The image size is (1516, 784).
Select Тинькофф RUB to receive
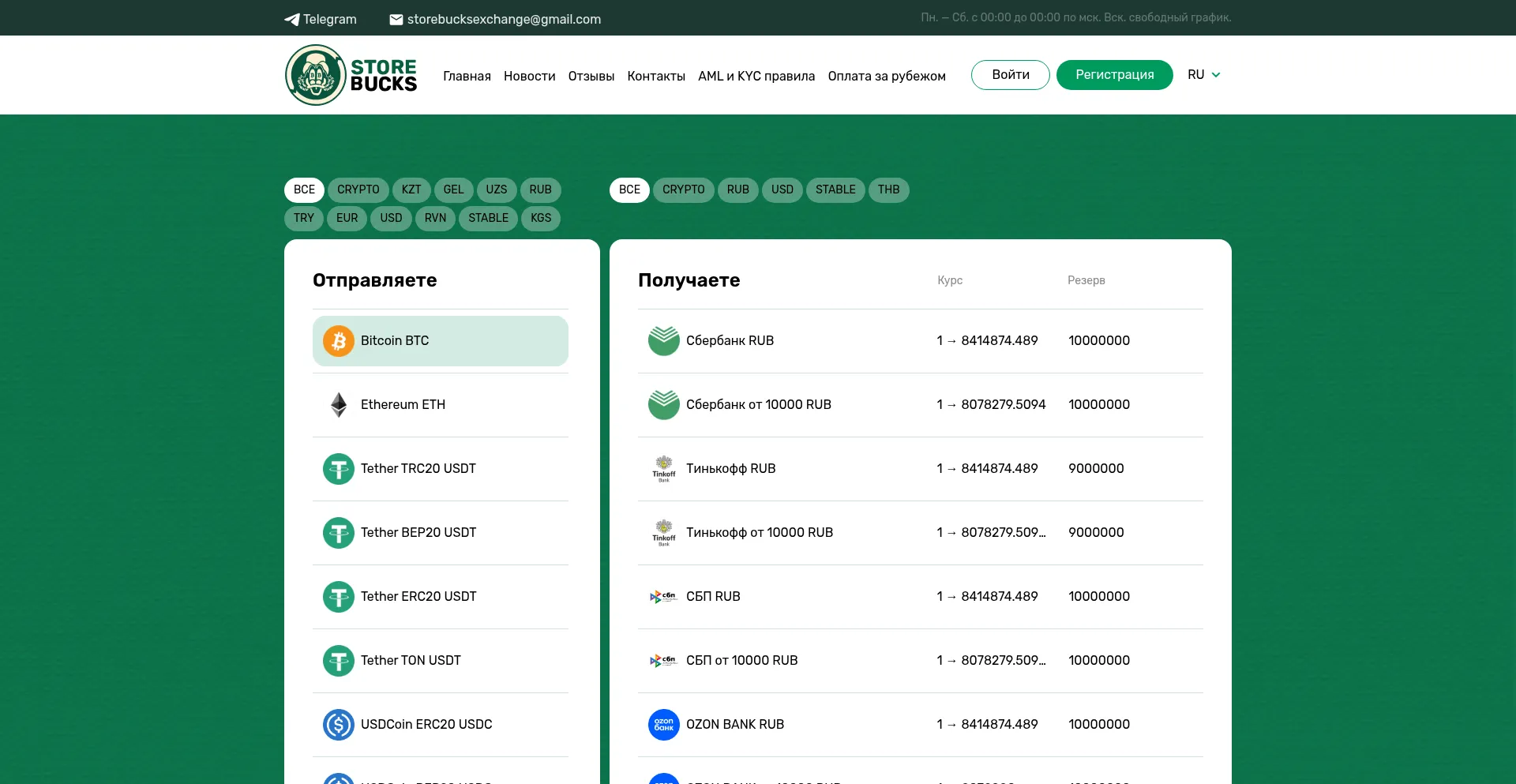[x=921, y=469]
